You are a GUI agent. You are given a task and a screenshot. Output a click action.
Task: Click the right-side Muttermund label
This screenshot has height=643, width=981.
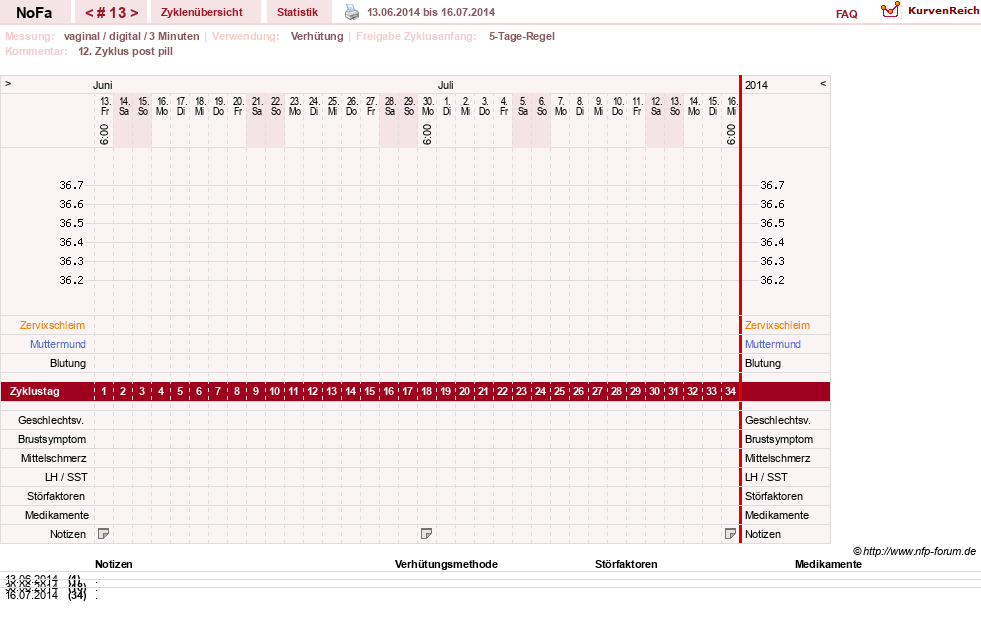click(x=773, y=344)
